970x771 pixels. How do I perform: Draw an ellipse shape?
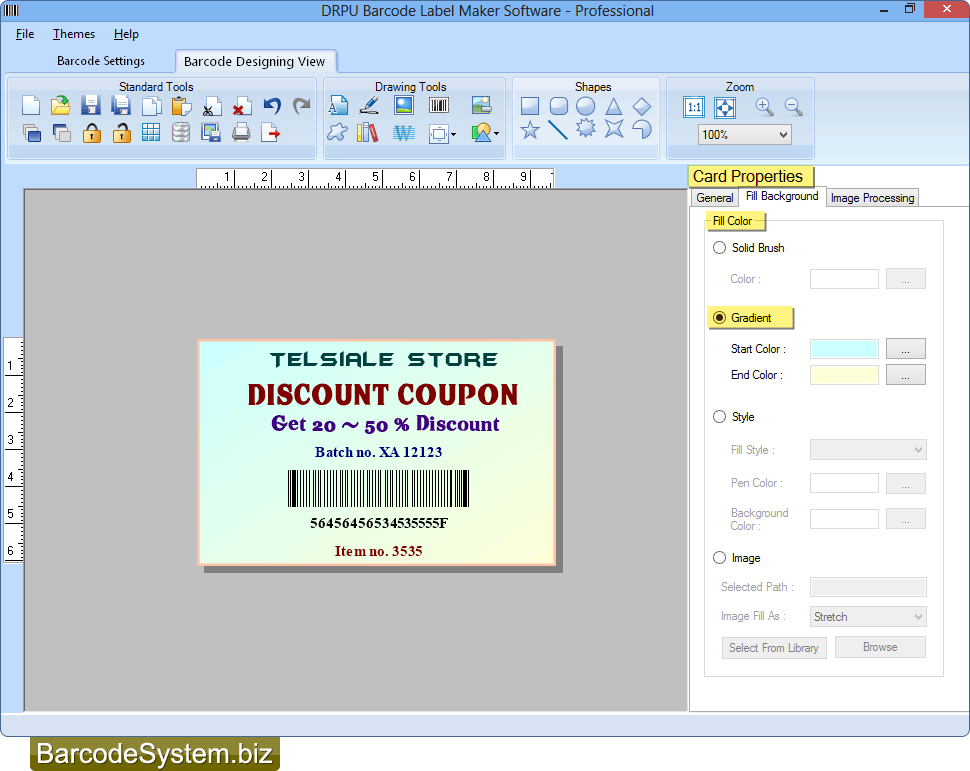(585, 106)
